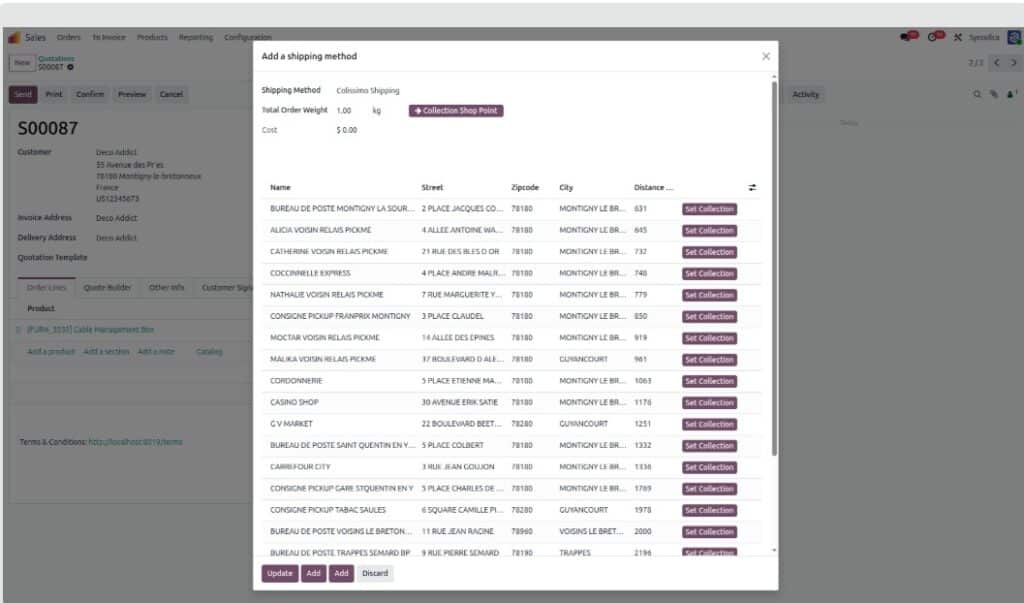
Task: Click the Collection Shop Point button
Action: tap(456, 111)
